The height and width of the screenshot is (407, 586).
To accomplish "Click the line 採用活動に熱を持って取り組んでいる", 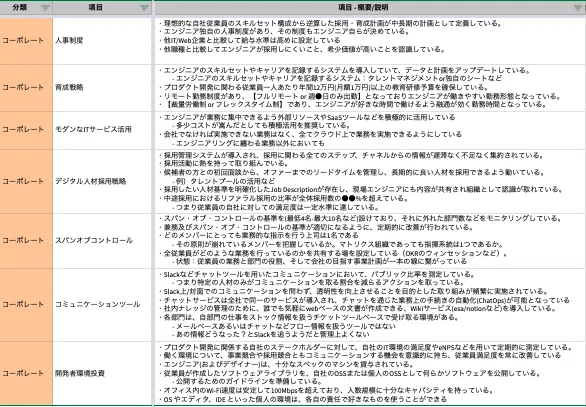I will pyautogui.click(x=223, y=164).
